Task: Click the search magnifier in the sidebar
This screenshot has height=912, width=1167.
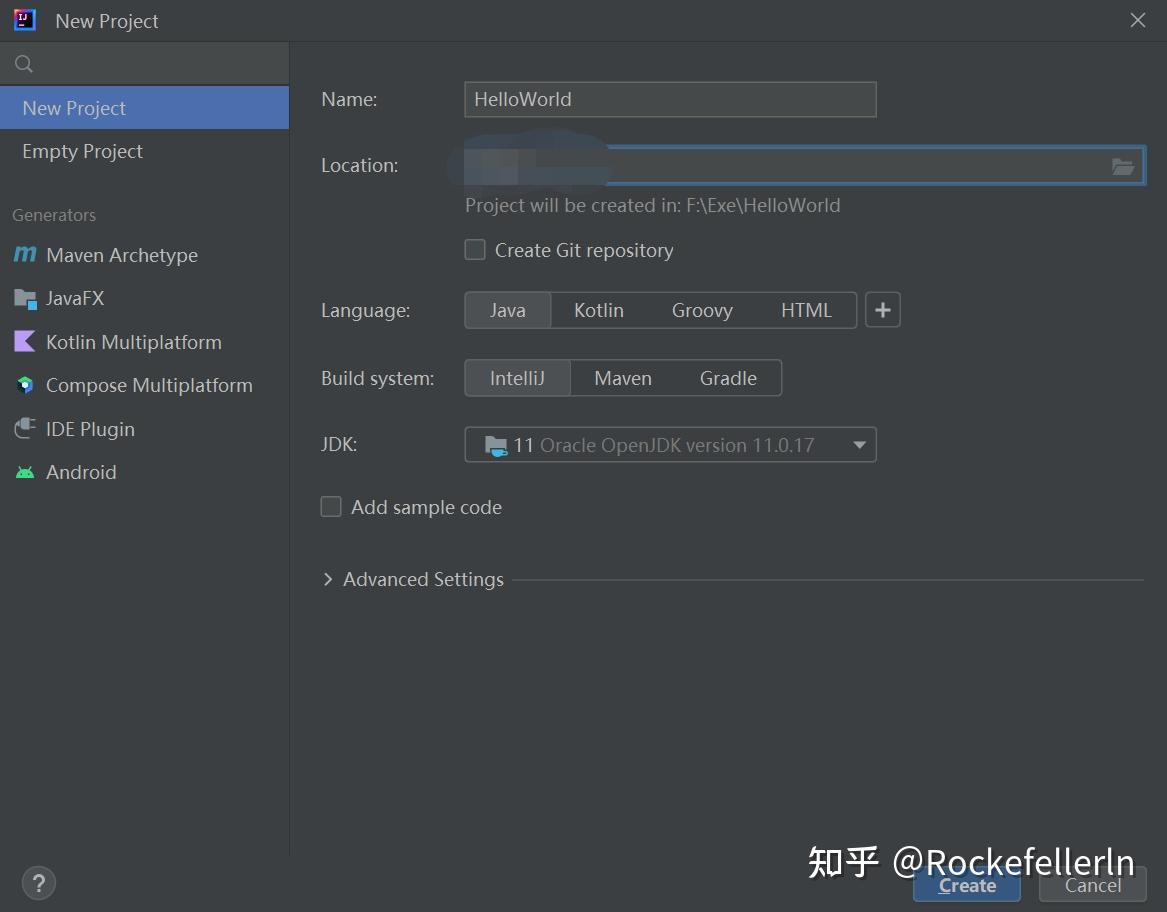Action: (x=23, y=62)
